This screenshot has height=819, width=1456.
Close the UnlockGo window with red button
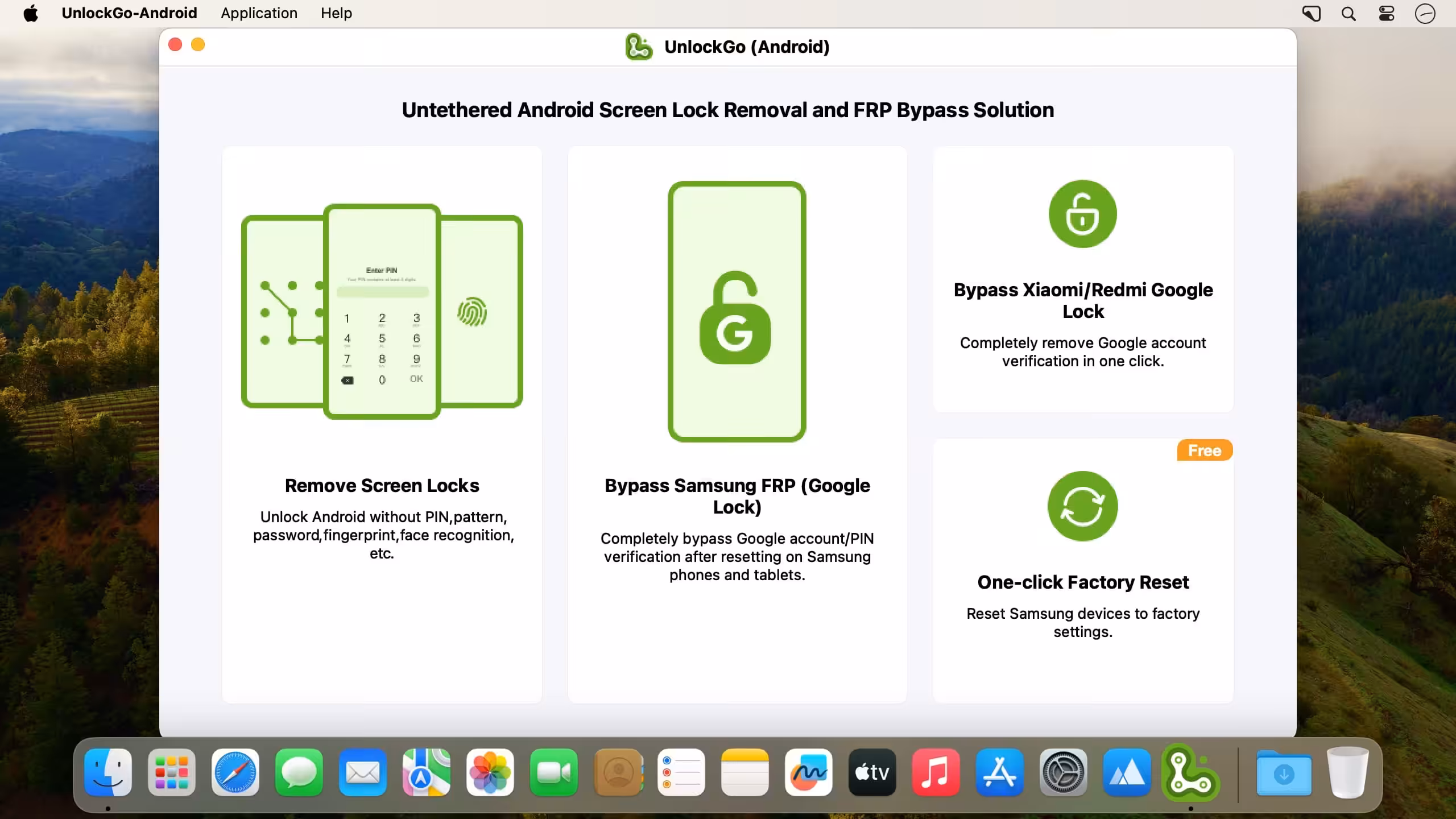pyautogui.click(x=175, y=44)
